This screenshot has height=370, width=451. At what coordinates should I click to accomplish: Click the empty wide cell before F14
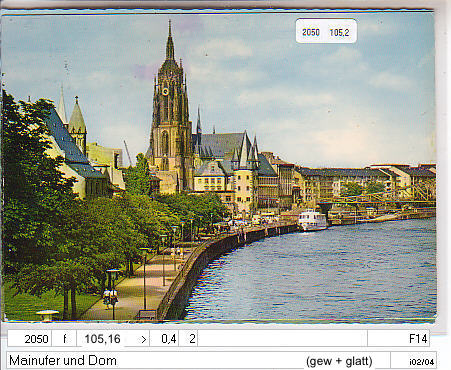point(282,339)
